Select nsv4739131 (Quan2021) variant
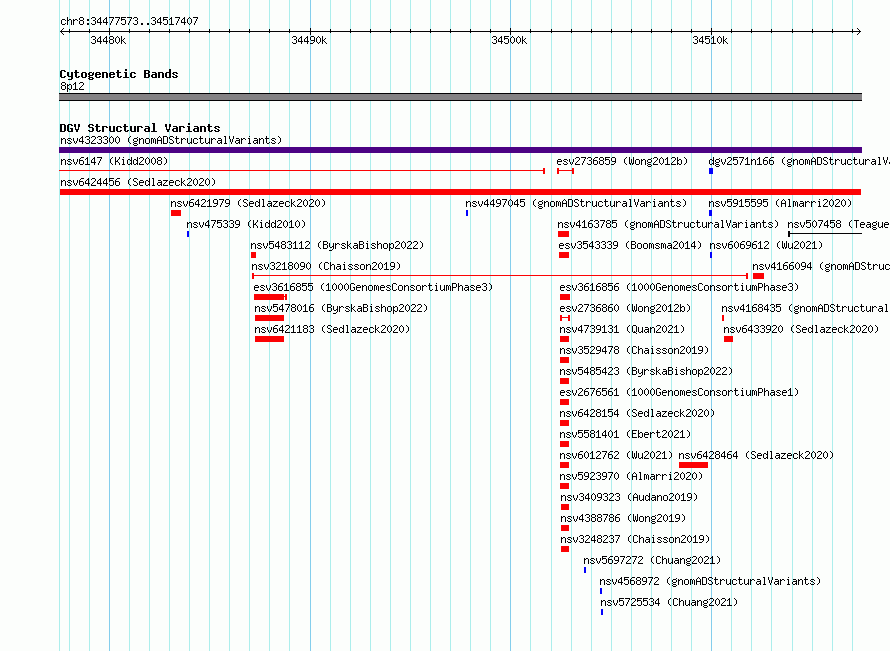 coord(622,329)
